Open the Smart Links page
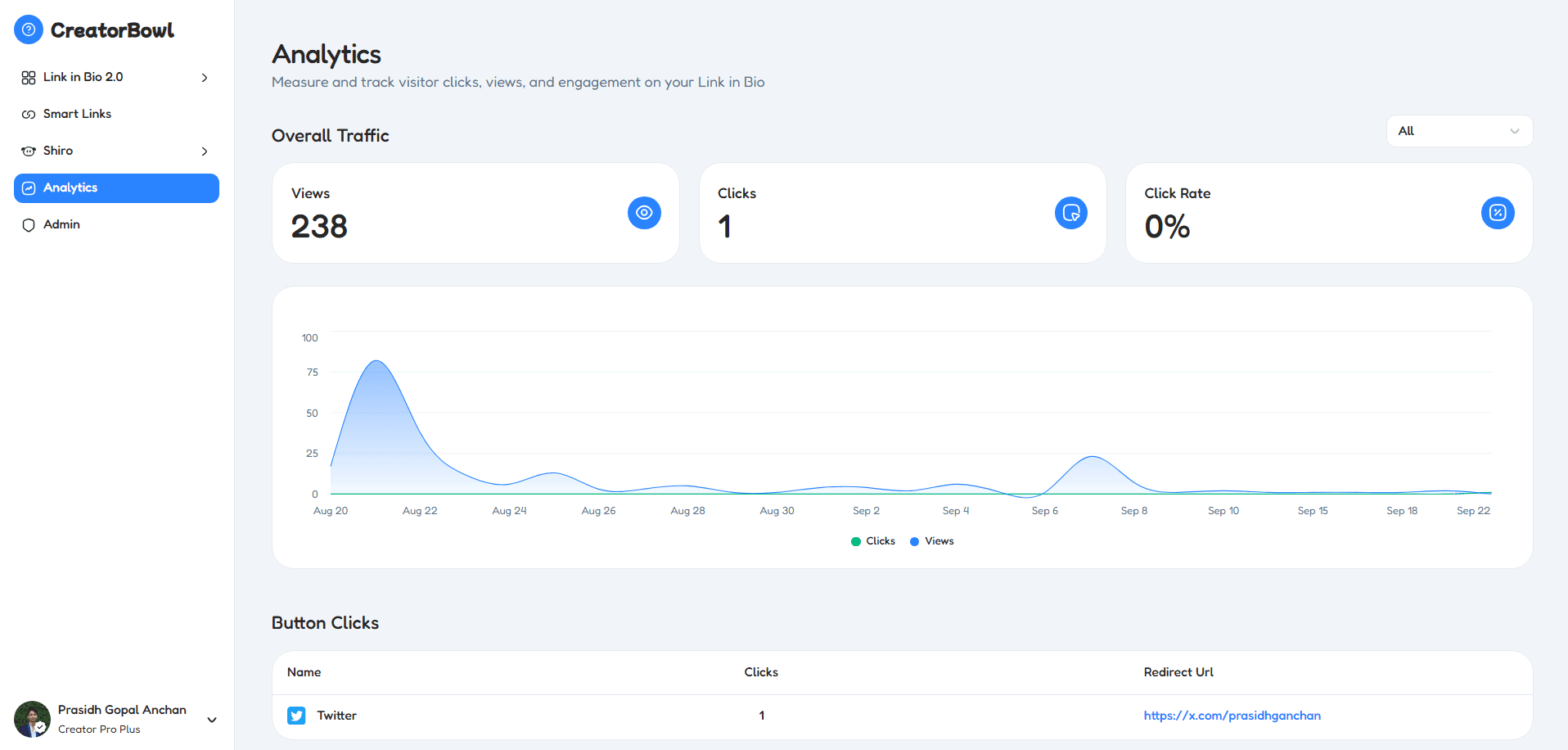Screen dimensions: 1568x750 click(77, 114)
